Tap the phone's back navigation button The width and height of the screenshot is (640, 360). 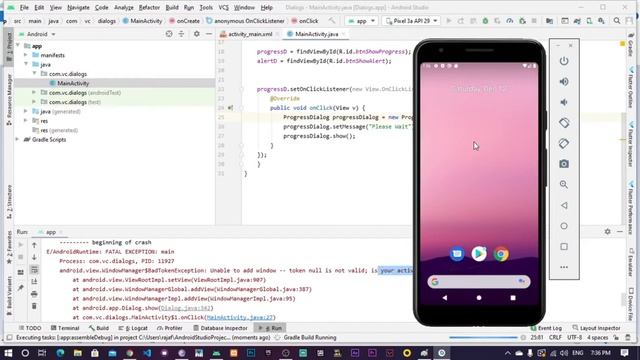[444, 298]
